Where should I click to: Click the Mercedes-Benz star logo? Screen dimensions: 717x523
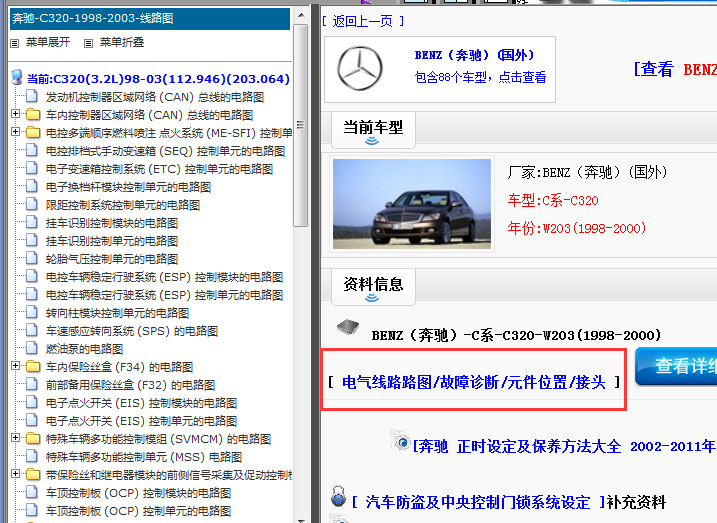click(x=360, y=69)
